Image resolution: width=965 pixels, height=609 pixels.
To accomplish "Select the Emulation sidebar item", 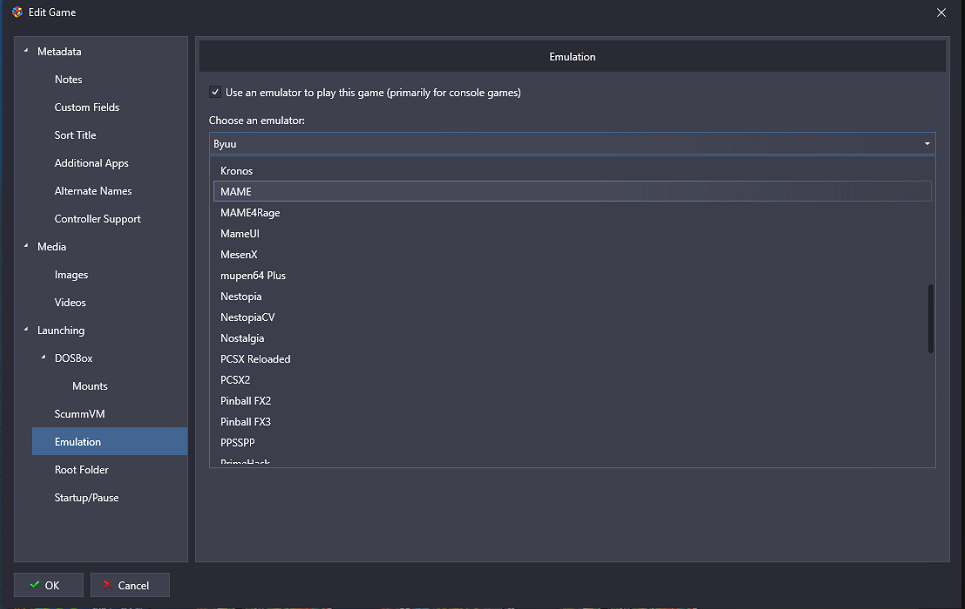I will coord(110,442).
